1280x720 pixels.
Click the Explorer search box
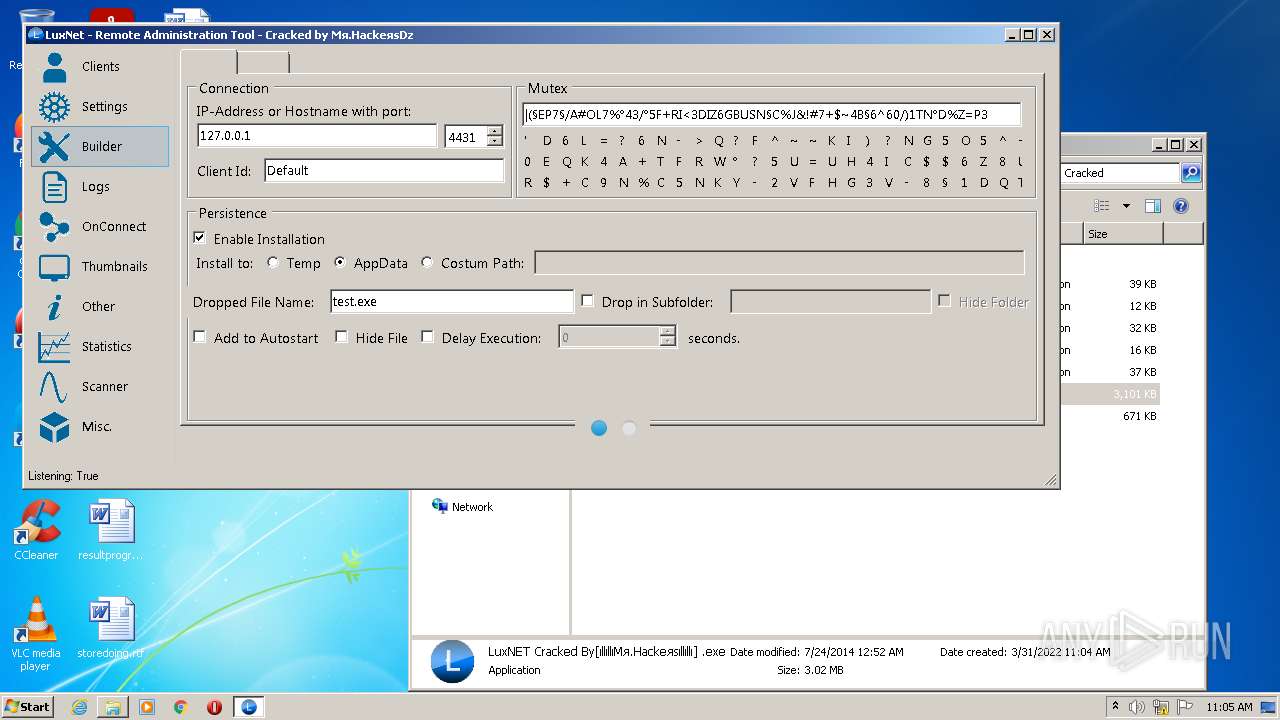tap(1120, 173)
